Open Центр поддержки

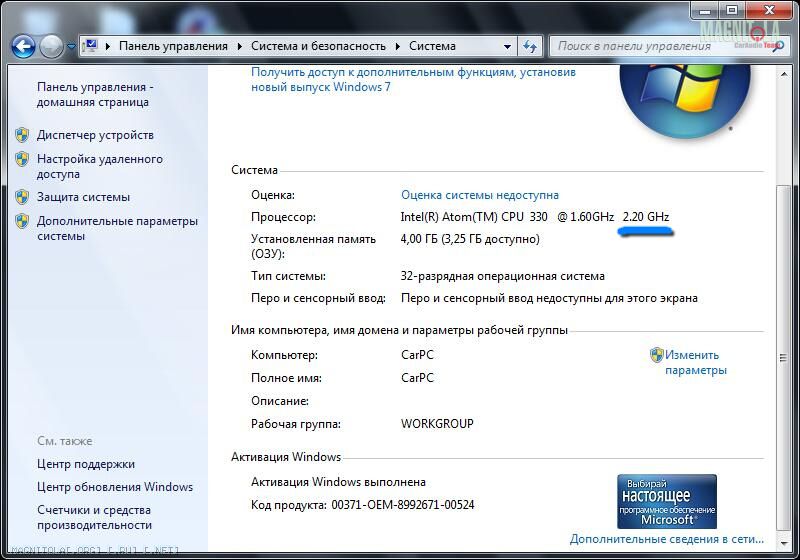click(86, 464)
